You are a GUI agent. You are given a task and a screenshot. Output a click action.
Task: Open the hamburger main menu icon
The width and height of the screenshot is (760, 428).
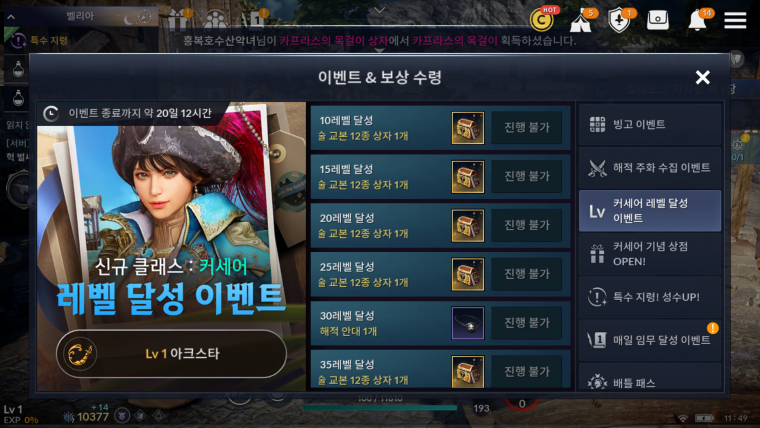735,20
